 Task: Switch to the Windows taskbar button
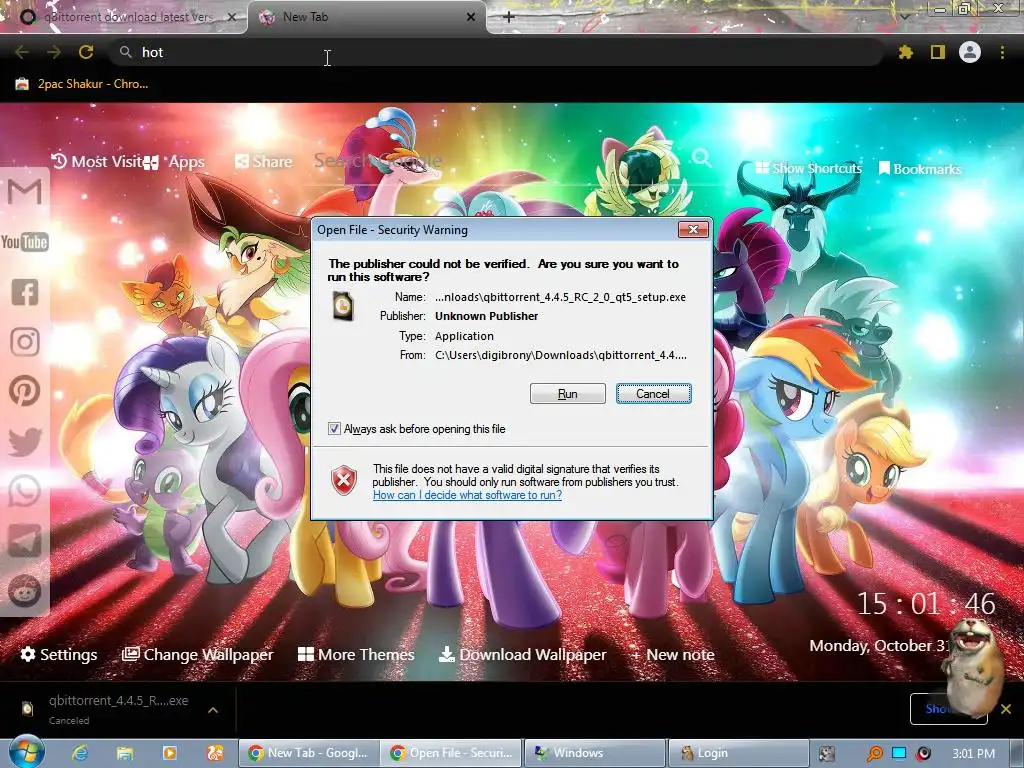tap(595, 753)
